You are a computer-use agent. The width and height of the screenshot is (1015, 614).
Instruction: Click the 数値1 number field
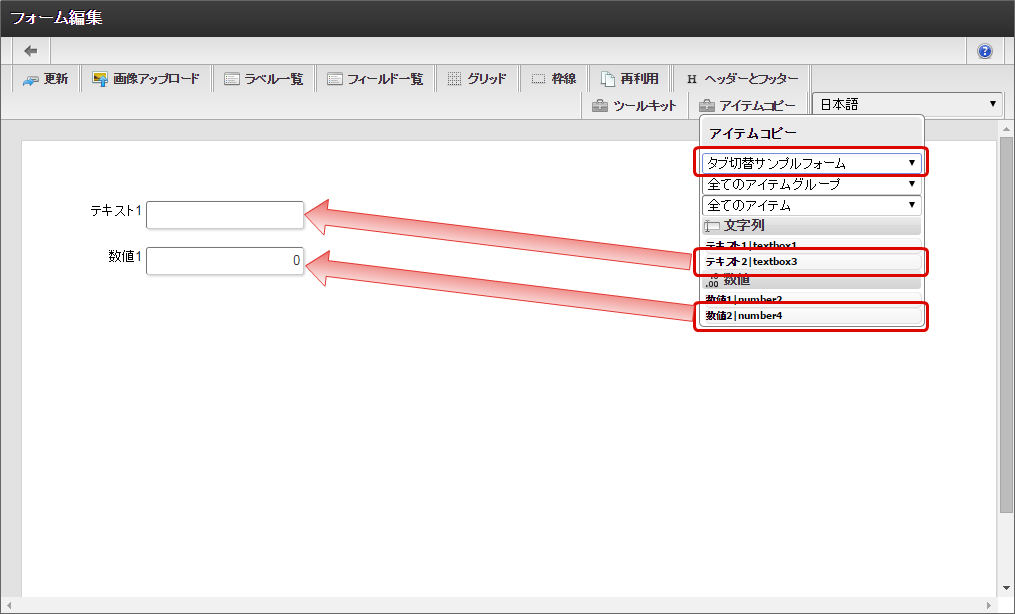coord(225,261)
